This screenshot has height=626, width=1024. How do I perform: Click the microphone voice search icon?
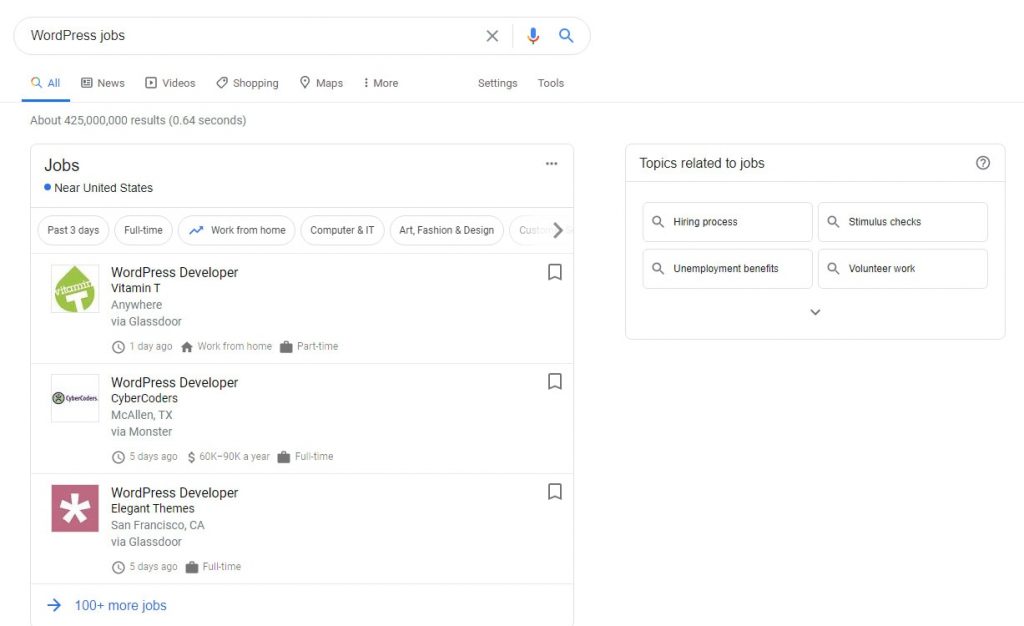coord(533,35)
